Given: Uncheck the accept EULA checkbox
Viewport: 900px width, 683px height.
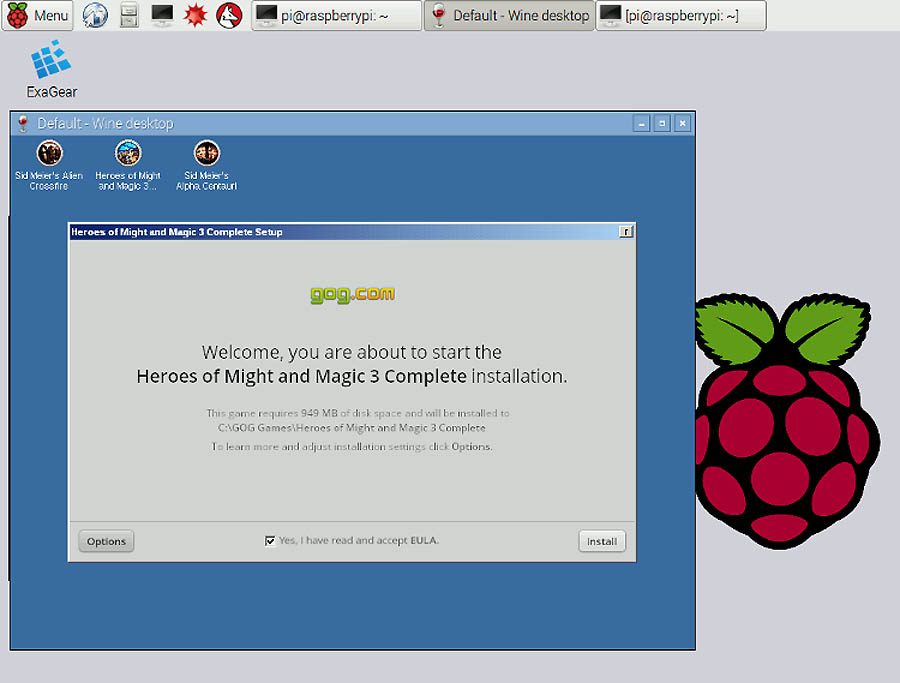Looking at the screenshot, I should (270, 541).
